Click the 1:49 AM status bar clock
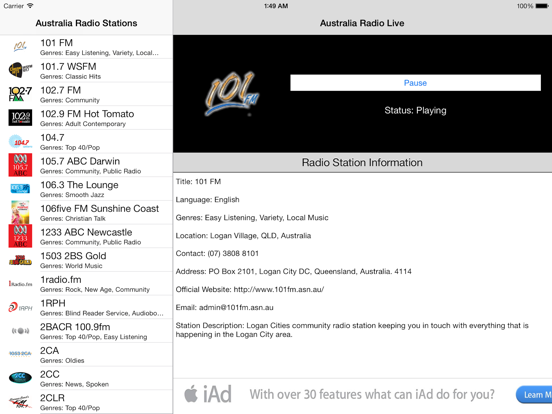 coord(276,6)
